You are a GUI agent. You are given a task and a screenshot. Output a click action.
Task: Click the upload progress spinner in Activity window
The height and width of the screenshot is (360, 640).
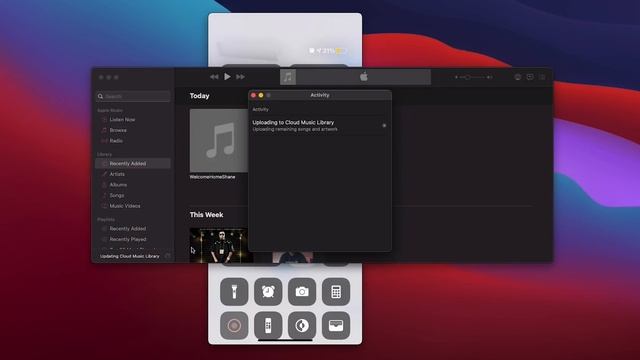(x=384, y=126)
